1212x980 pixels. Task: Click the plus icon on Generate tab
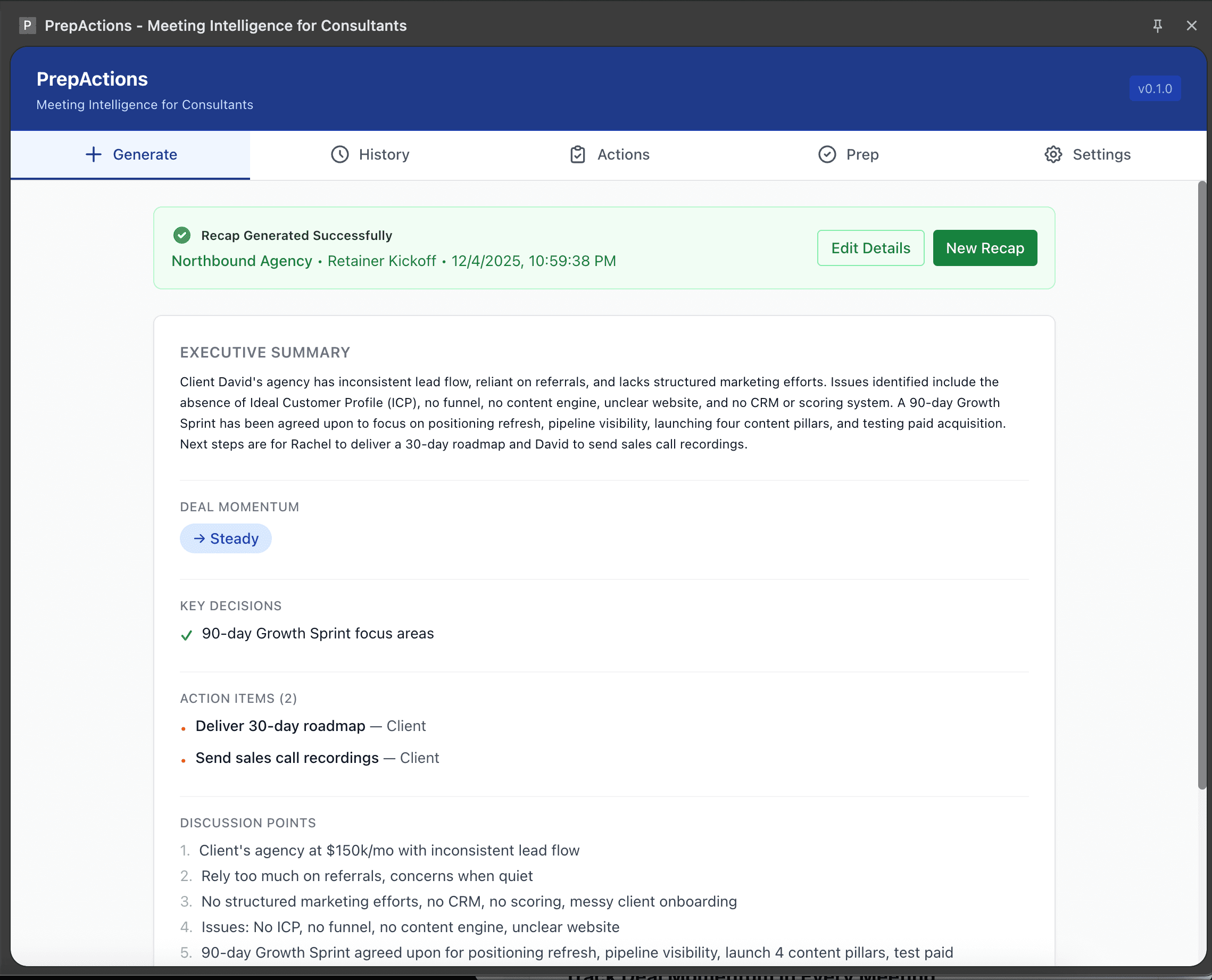coord(93,154)
